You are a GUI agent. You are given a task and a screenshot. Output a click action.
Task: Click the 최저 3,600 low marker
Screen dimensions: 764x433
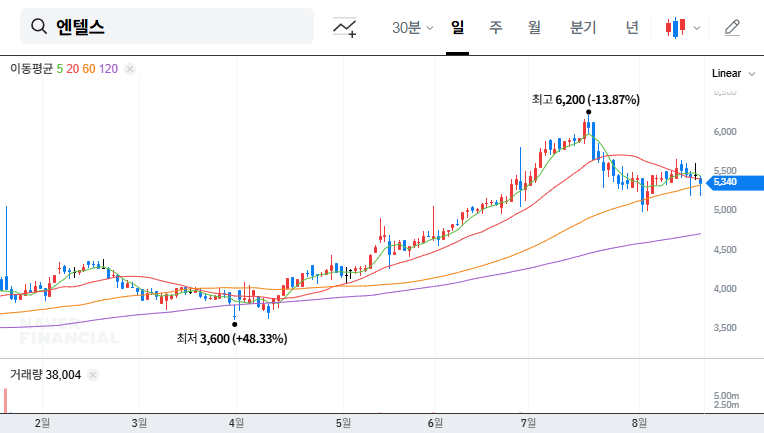pyautogui.click(x=231, y=339)
